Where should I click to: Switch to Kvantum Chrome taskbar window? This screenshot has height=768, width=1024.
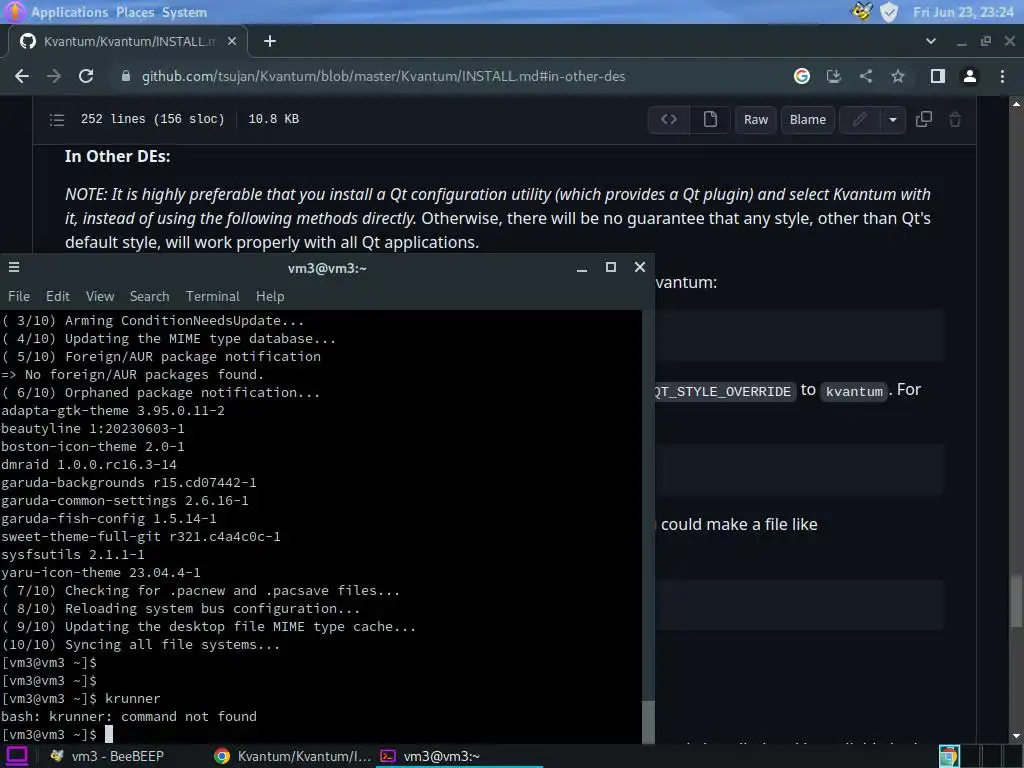(x=293, y=756)
